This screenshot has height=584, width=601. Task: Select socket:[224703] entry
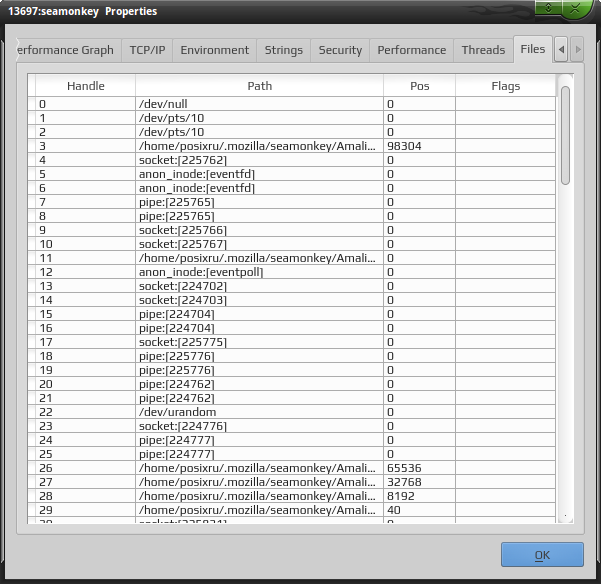183,300
